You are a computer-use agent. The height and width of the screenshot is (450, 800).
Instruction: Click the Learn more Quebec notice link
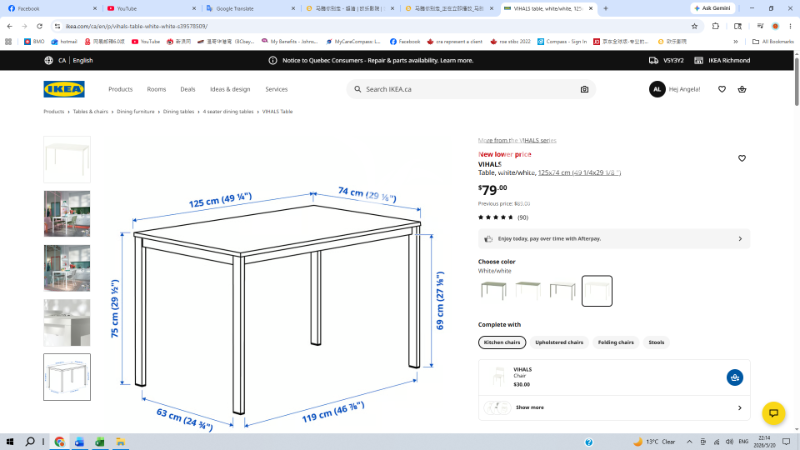pos(457,60)
